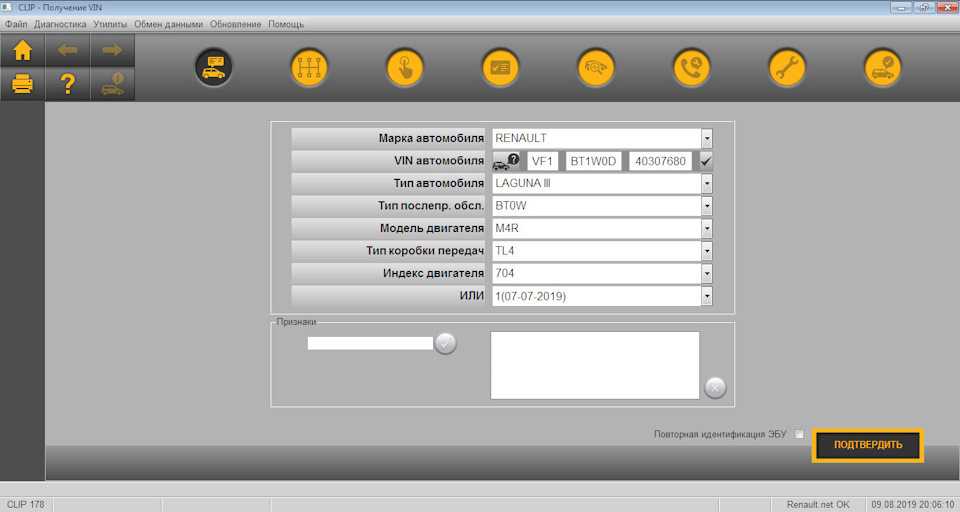Open the wrench repair tool icon
Viewport: 960px width, 512px height.
coord(787,68)
